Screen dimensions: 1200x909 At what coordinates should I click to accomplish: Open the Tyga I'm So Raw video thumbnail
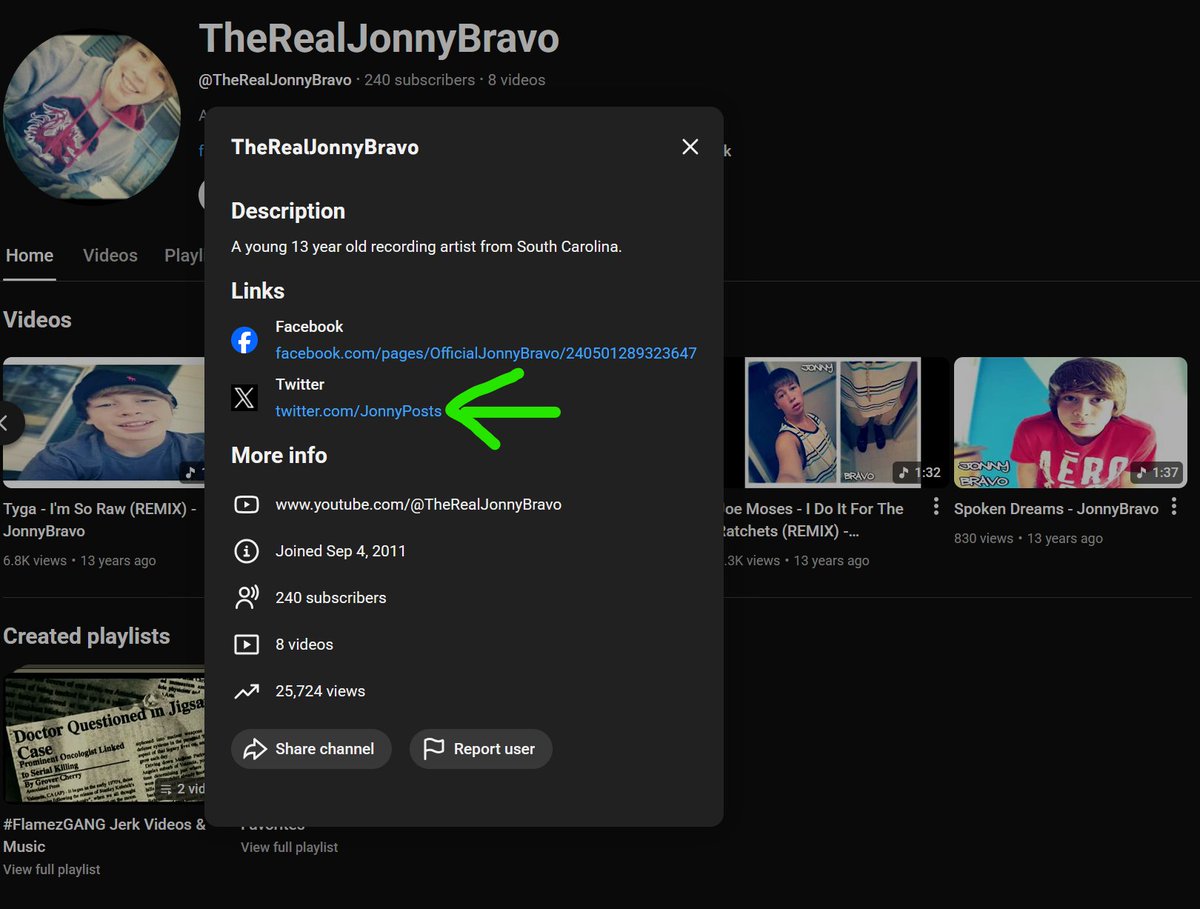[103, 422]
